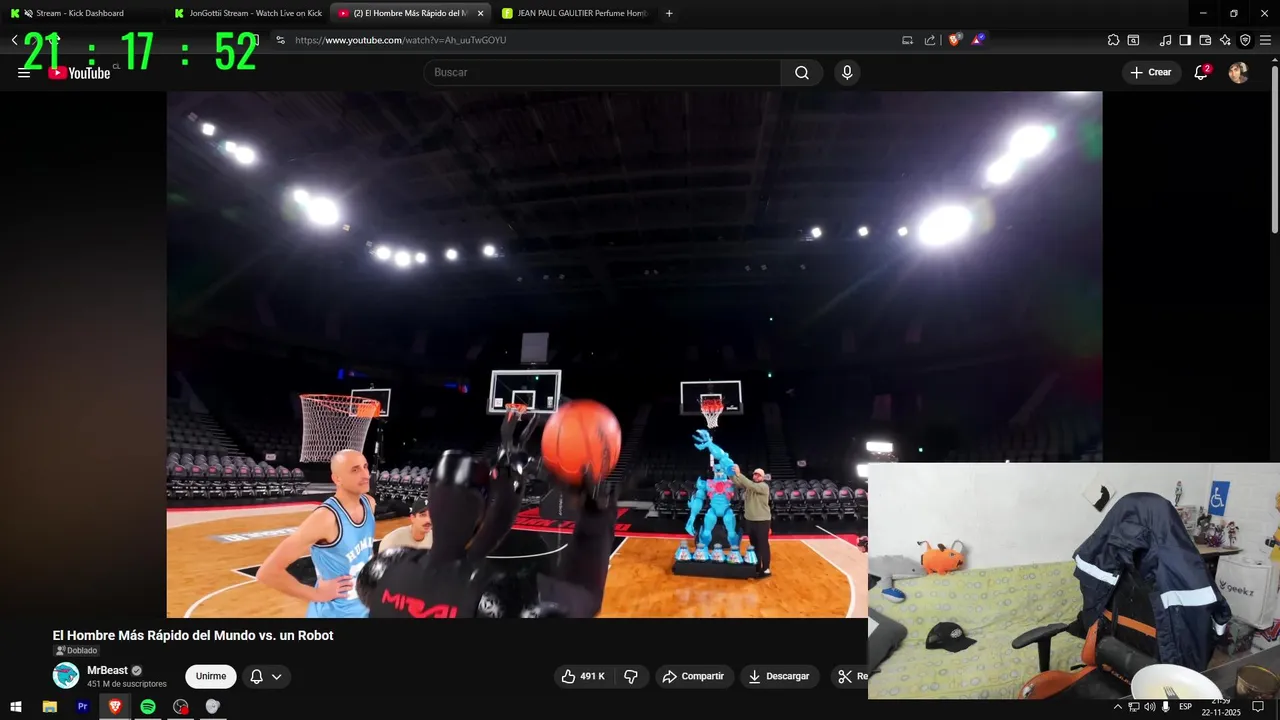Open the MrBeast channel name link
This screenshot has width=1280, height=720.
(x=107, y=670)
